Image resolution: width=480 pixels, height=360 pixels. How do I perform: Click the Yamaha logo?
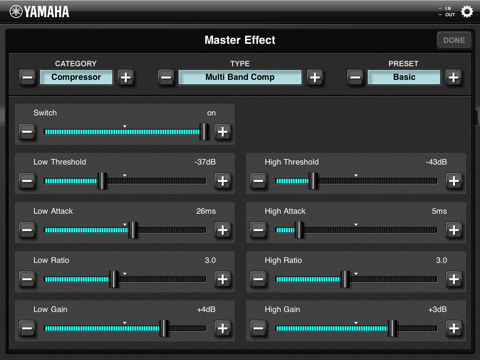pos(39,12)
